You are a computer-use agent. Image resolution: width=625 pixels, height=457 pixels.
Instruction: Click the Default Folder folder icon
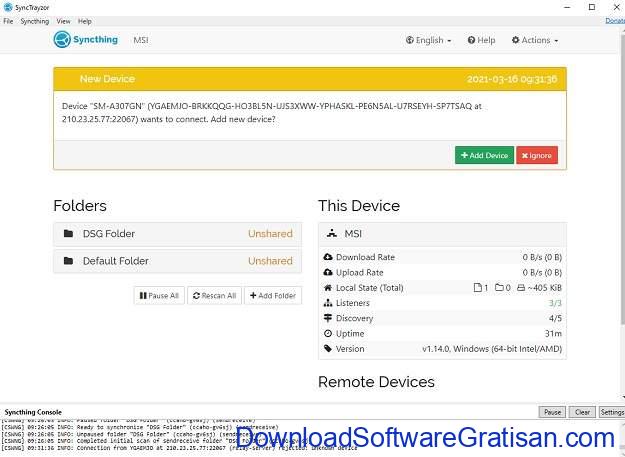[69, 261]
